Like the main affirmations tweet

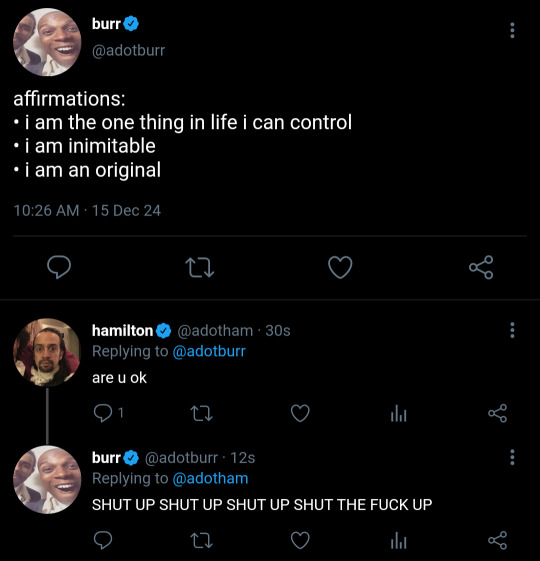click(340, 267)
